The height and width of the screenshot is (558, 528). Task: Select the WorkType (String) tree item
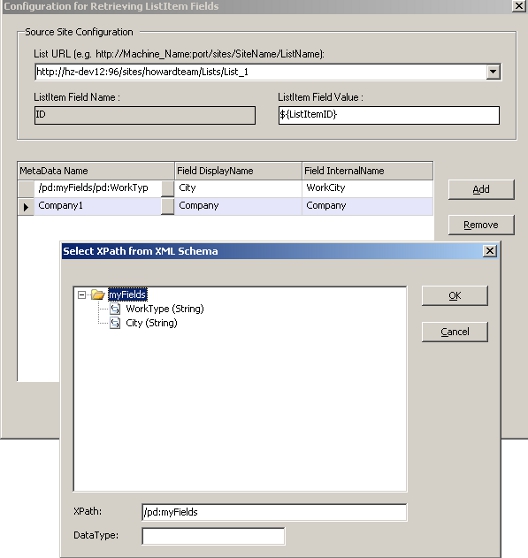pyautogui.click(x=165, y=309)
